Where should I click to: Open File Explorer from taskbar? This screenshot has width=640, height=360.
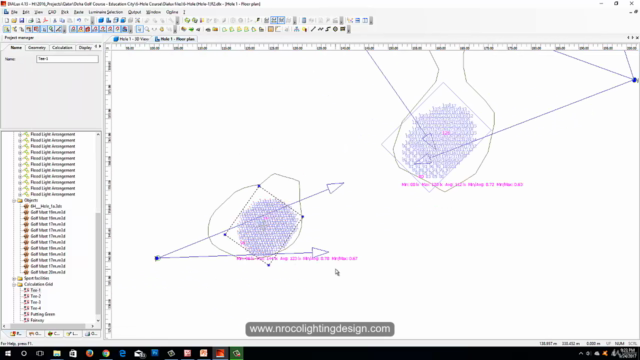click(x=57, y=353)
